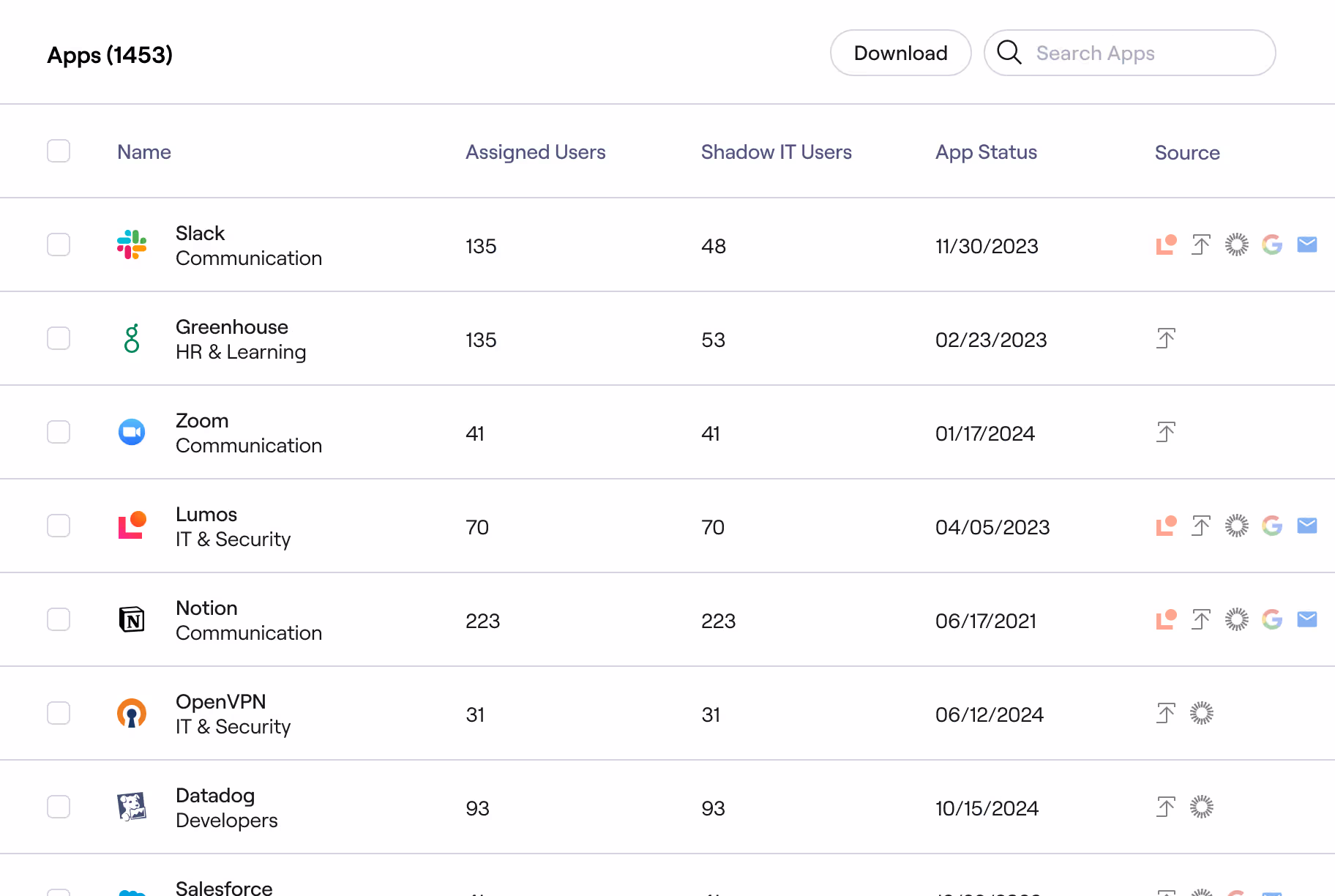The image size is (1335, 896).
Task: Click the OpenVPN app logo icon
Action: pos(132,713)
